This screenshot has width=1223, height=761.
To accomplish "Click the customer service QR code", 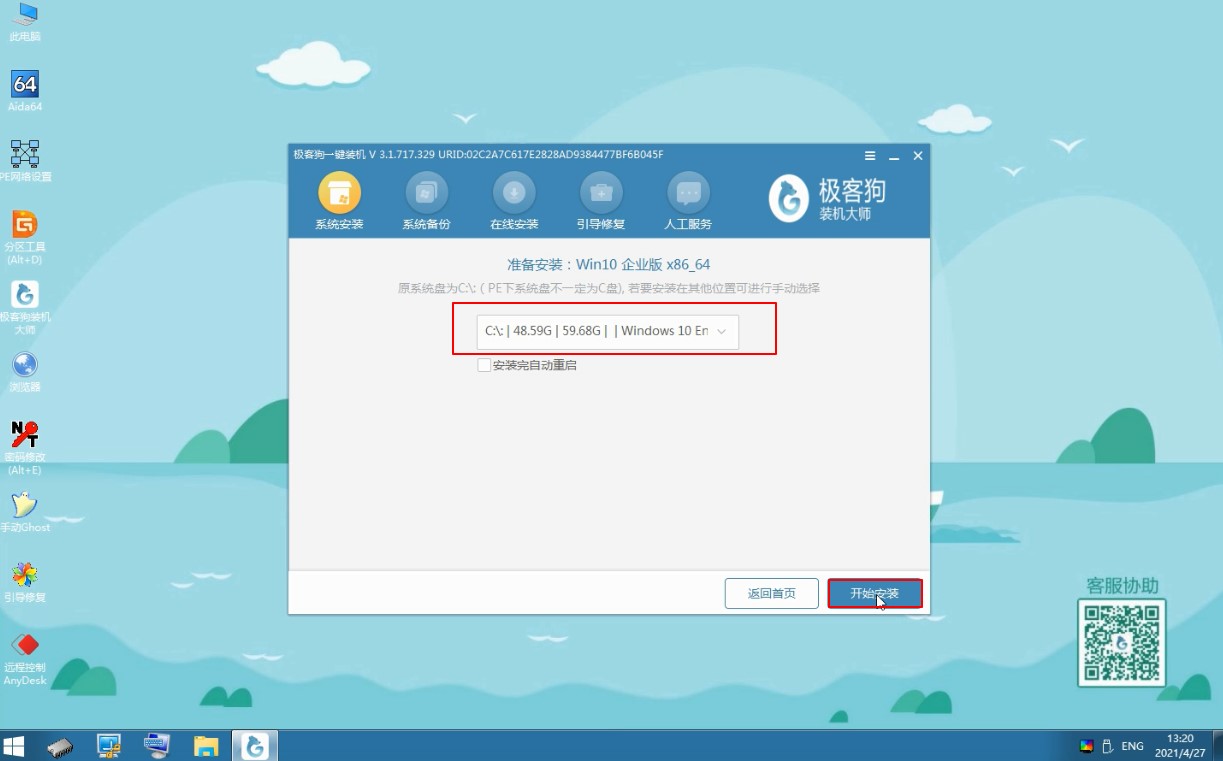I will tap(1122, 643).
